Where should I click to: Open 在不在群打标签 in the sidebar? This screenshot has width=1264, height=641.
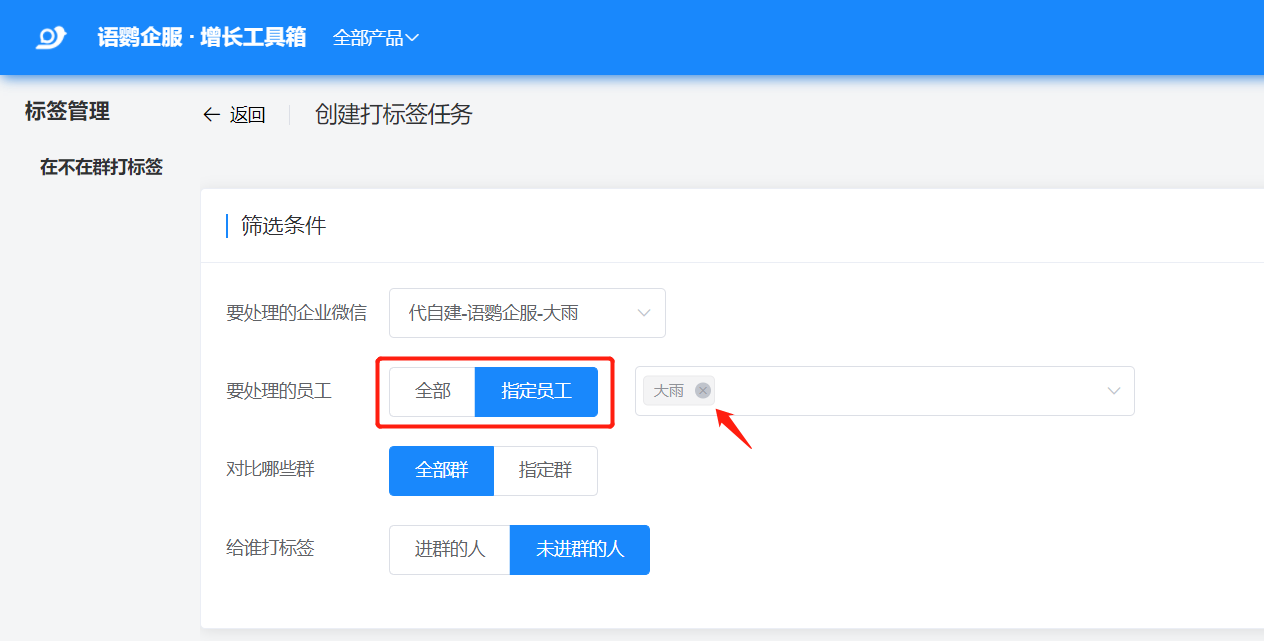(x=101, y=167)
